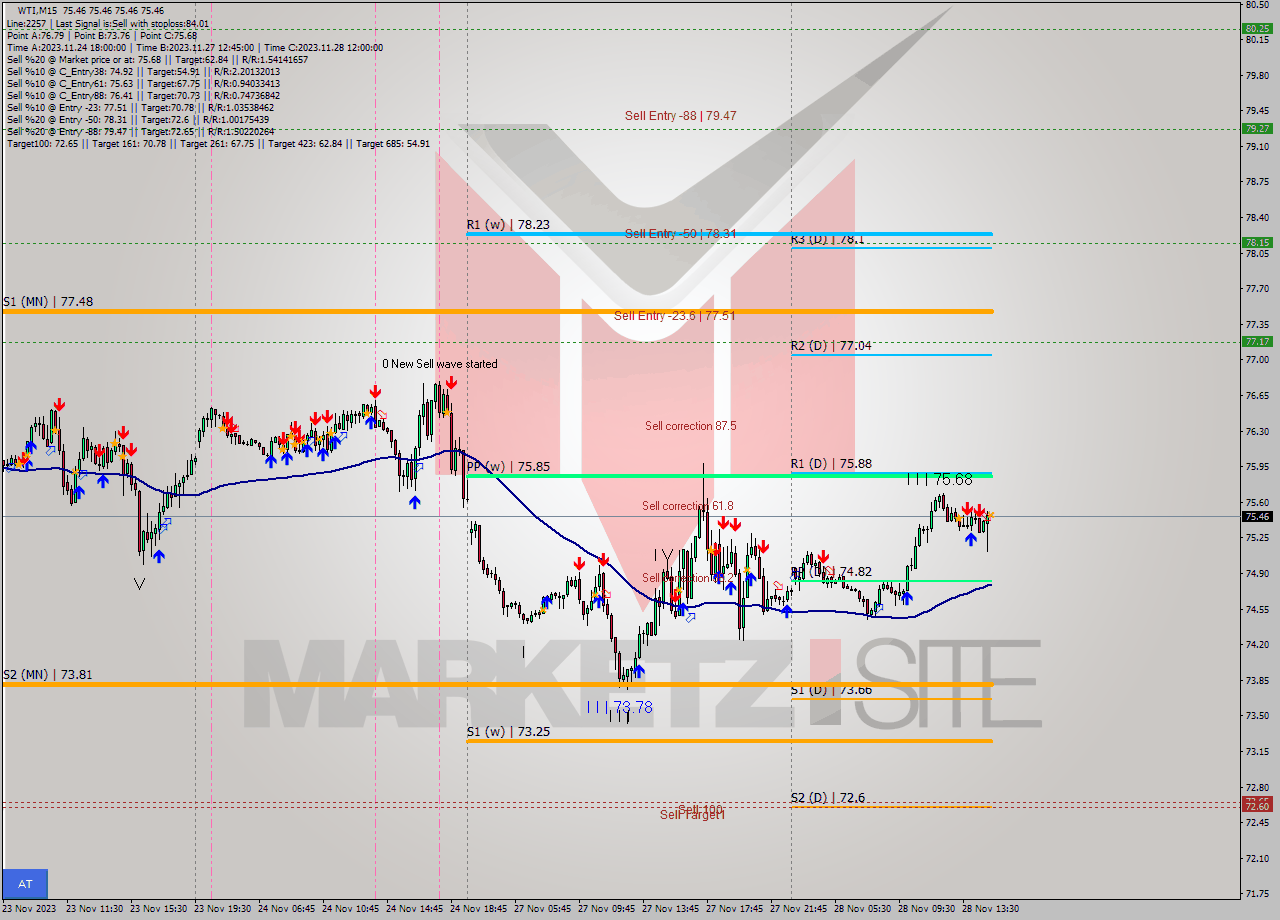1280x920 pixels.
Task: Click the 'Sell Target1' label
Action: pos(692,815)
